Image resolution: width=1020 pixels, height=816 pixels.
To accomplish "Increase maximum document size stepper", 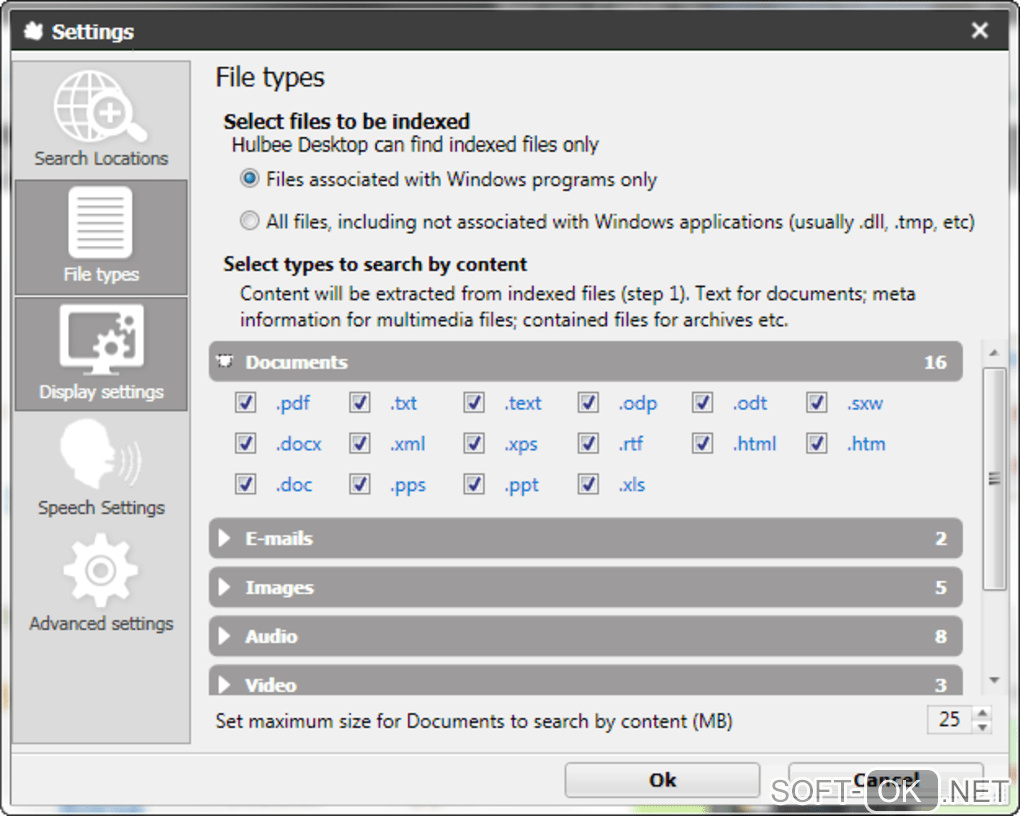I will [982, 713].
